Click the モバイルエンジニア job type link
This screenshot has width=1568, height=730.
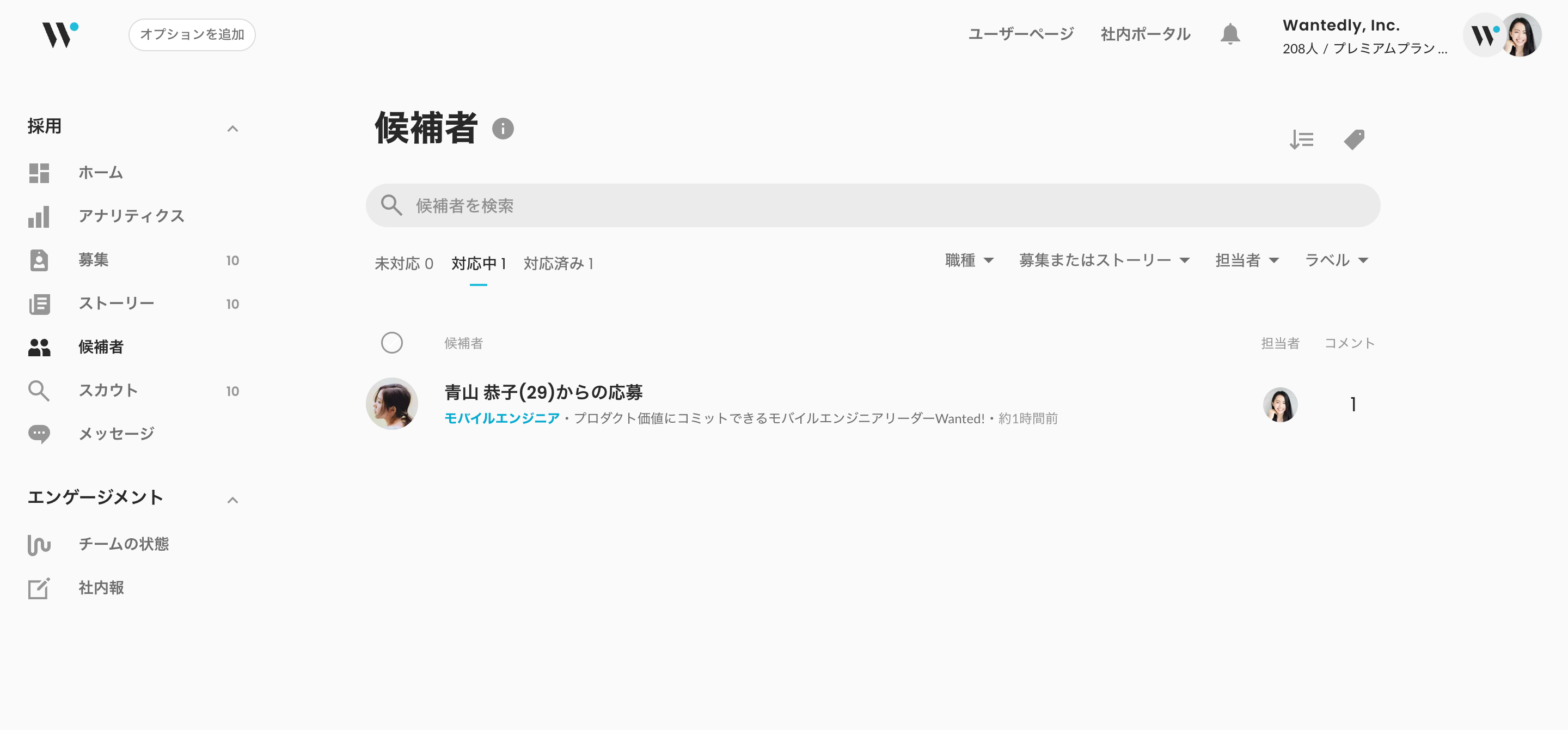501,418
